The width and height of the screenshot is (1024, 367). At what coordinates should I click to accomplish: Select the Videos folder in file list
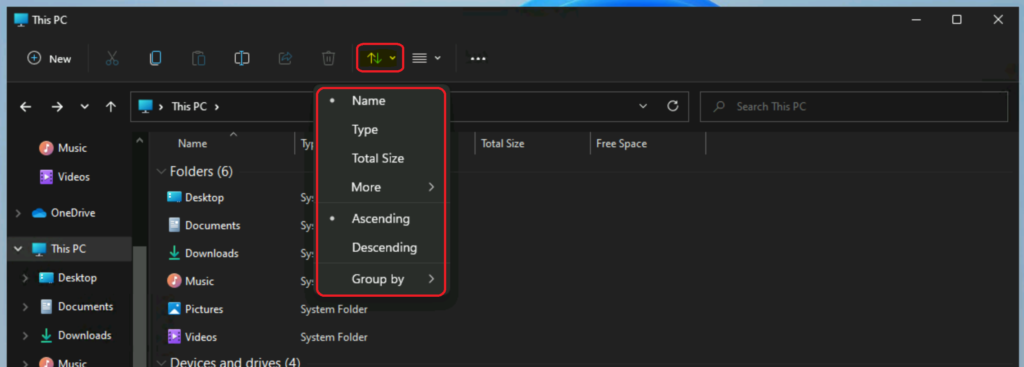(x=193, y=338)
